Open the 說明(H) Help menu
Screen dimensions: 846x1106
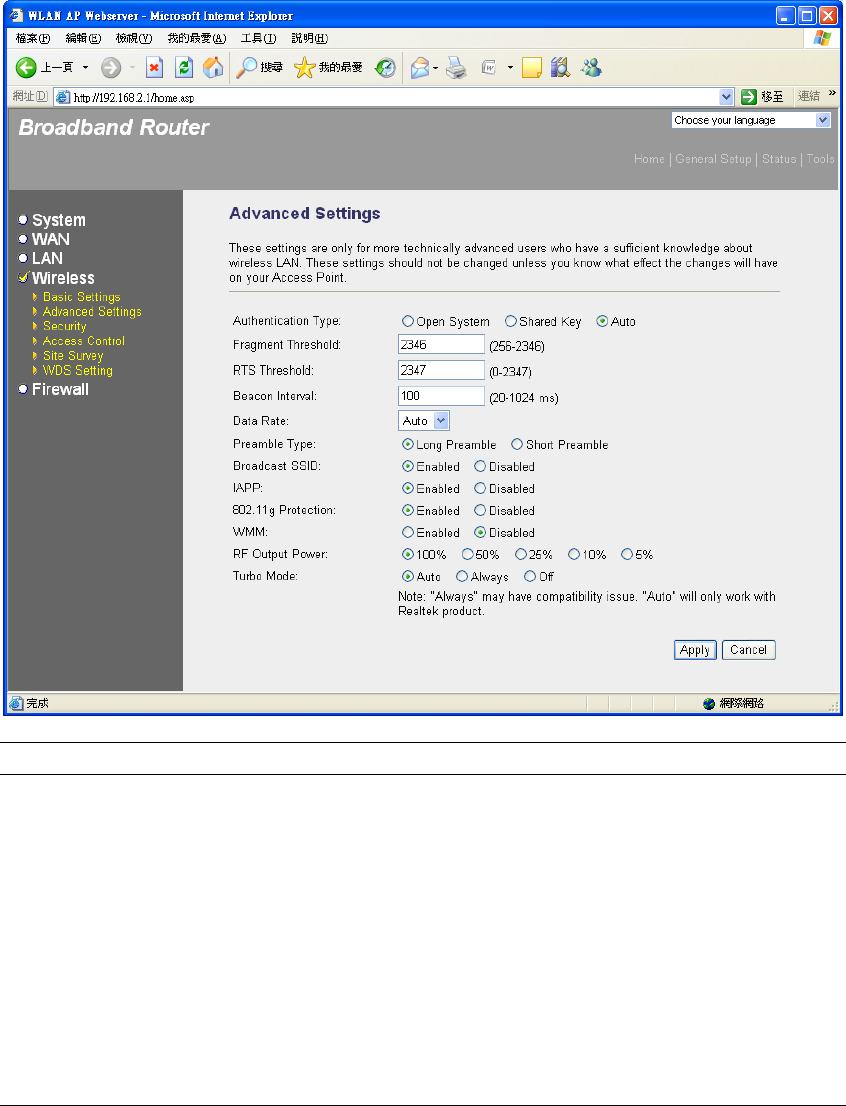pyautogui.click(x=310, y=39)
